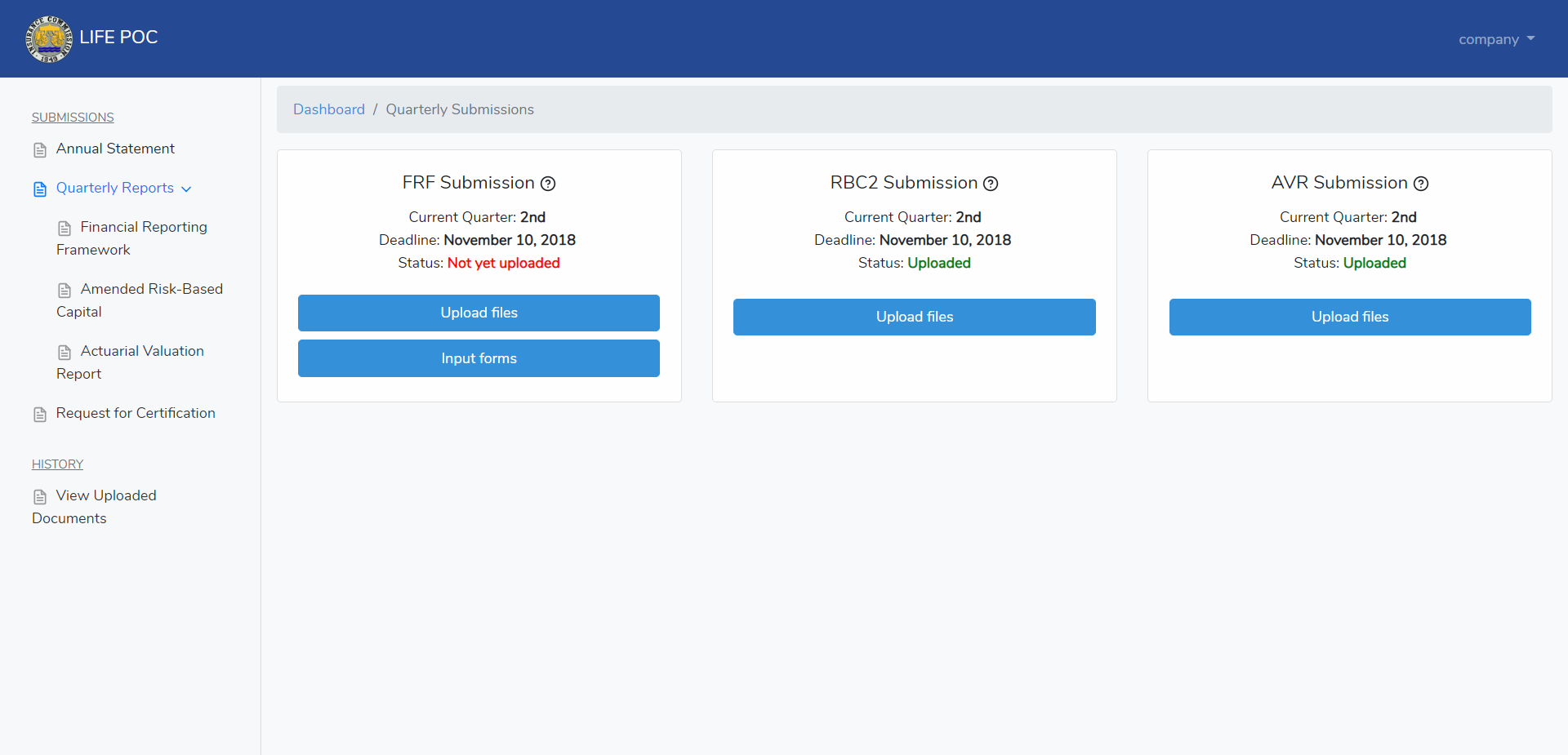Click the Amended Risk-Based Capital document icon
Screen dimensions: 1568x755
coord(65,291)
